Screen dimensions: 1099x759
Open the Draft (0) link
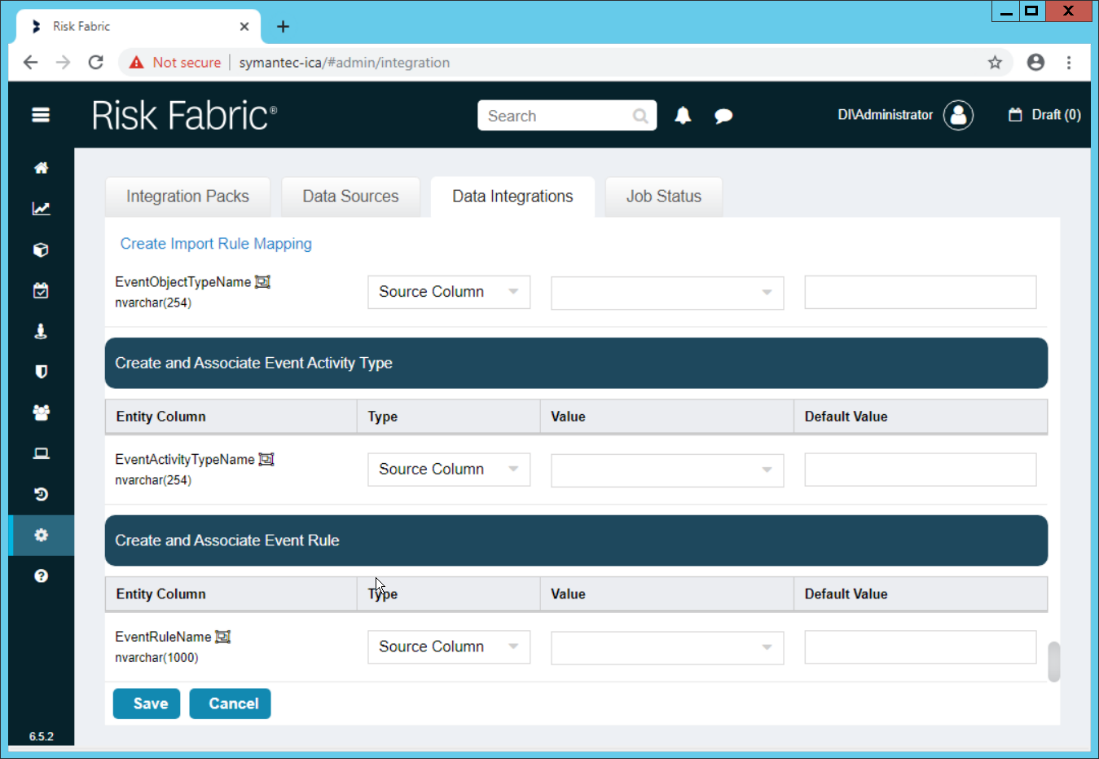(1045, 115)
